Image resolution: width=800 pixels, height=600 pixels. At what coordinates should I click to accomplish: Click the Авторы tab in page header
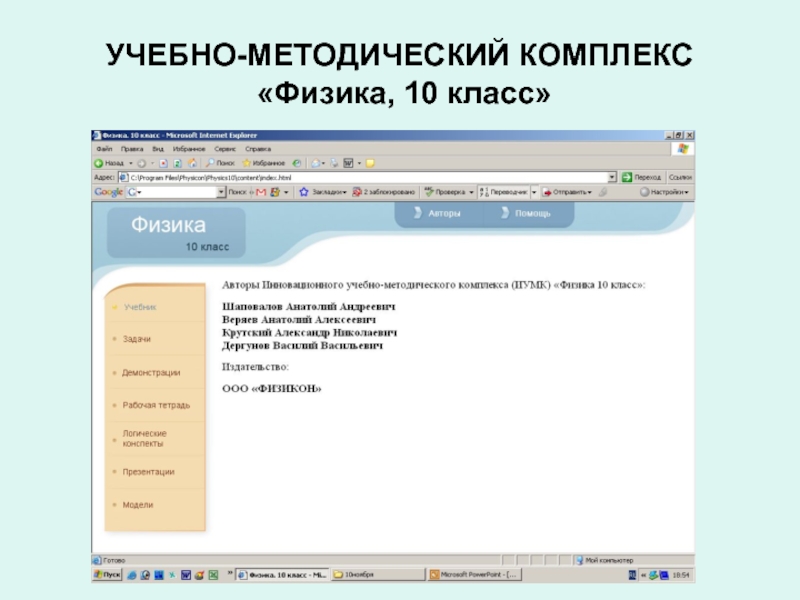click(x=438, y=213)
